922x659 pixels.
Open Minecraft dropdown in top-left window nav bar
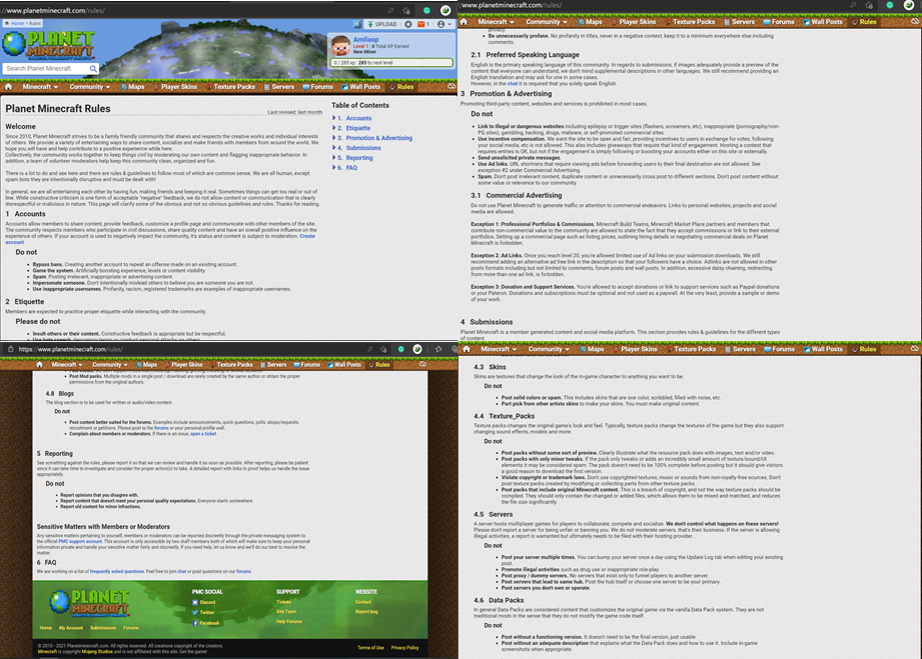pos(40,86)
